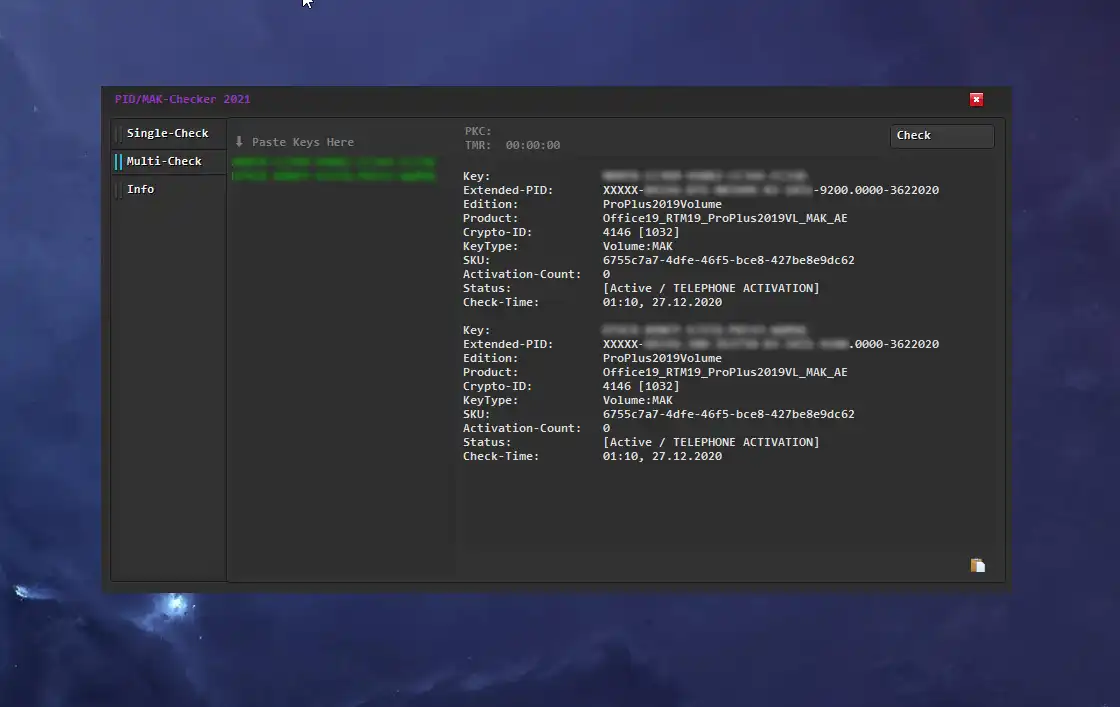
Task: Click the first blurred green key line
Action: click(x=334, y=162)
